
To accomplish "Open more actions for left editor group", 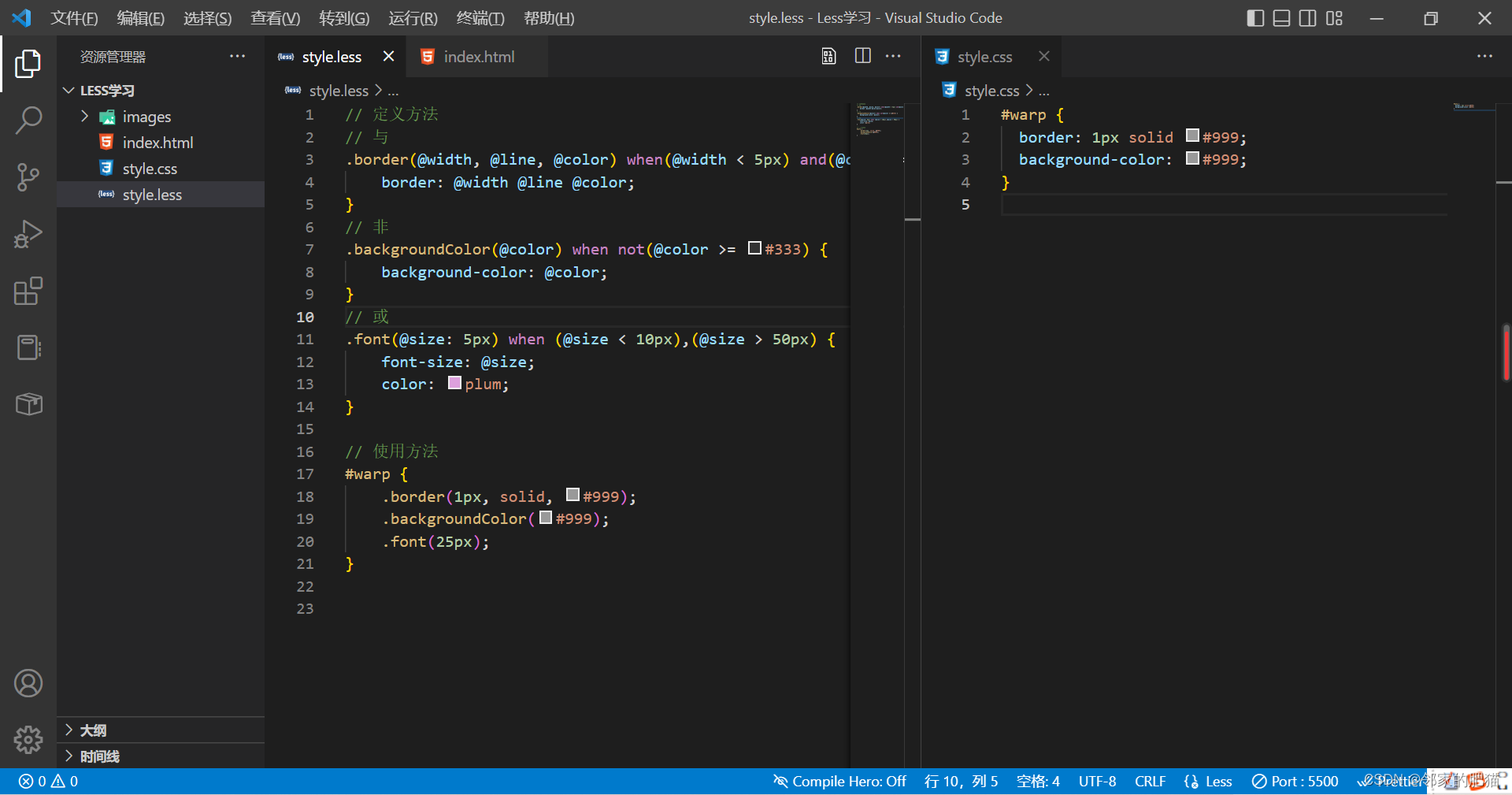I will click(x=893, y=56).
